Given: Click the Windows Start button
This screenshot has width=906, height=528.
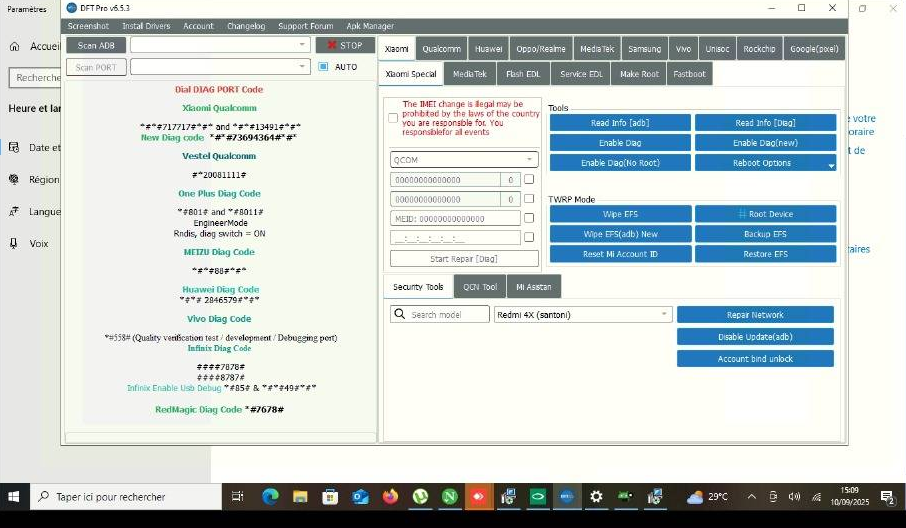Looking at the screenshot, I should (x=14, y=496).
